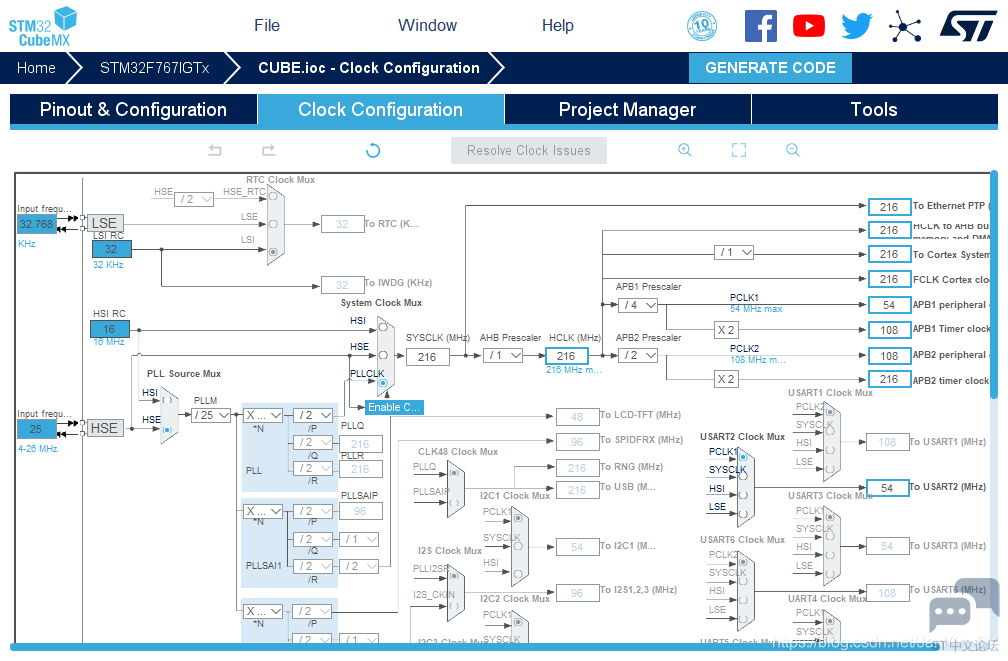Select HSE in System Clock Mux

point(382,355)
